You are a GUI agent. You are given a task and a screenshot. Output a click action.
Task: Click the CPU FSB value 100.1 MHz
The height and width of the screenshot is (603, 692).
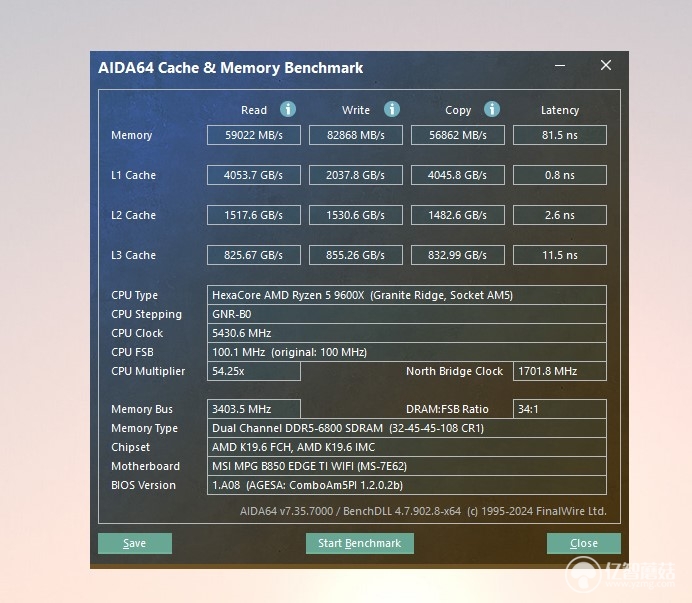tap(406, 352)
